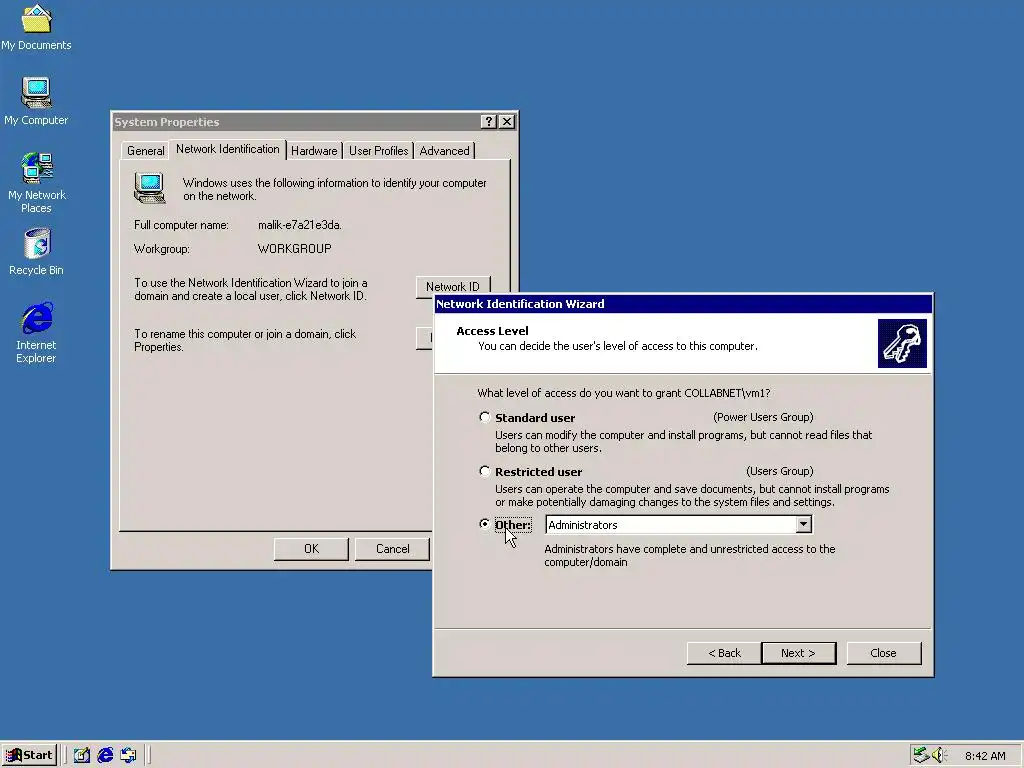This screenshot has width=1024, height=768.
Task: Click the help question mark in System Properties
Action: (x=488, y=121)
